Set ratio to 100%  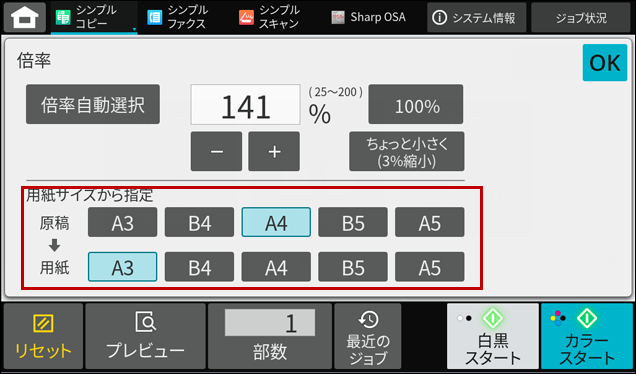point(416,104)
